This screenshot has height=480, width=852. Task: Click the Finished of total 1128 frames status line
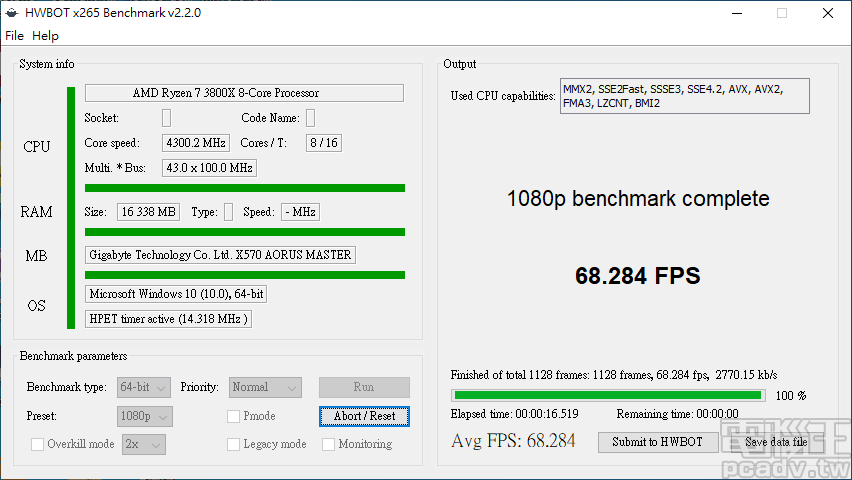[x=614, y=375]
